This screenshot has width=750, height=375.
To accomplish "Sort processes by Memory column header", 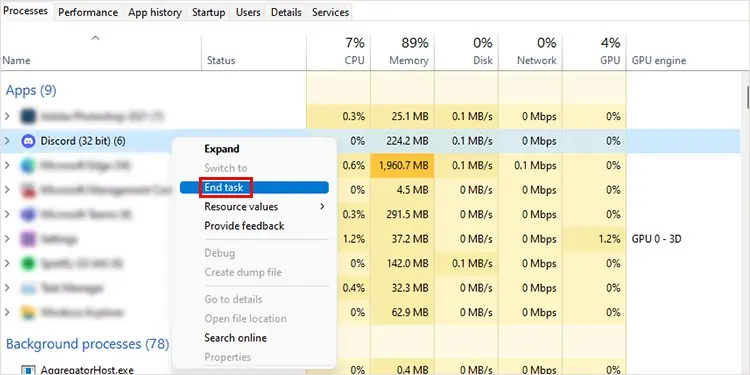I will pyautogui.click(x=403, y=51).
